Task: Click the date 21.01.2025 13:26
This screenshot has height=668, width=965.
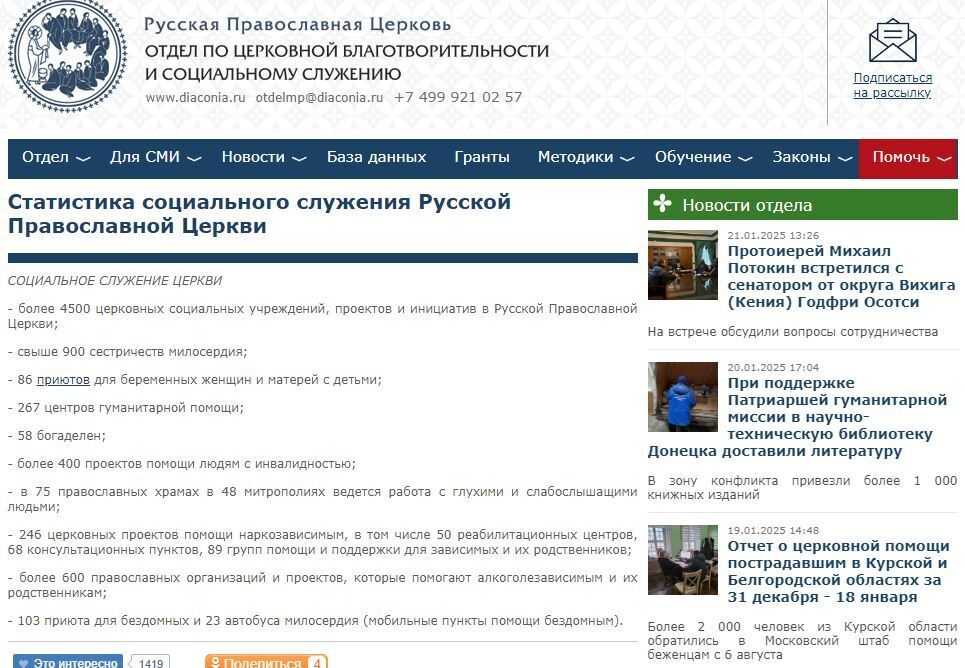Action: (773, 235)
